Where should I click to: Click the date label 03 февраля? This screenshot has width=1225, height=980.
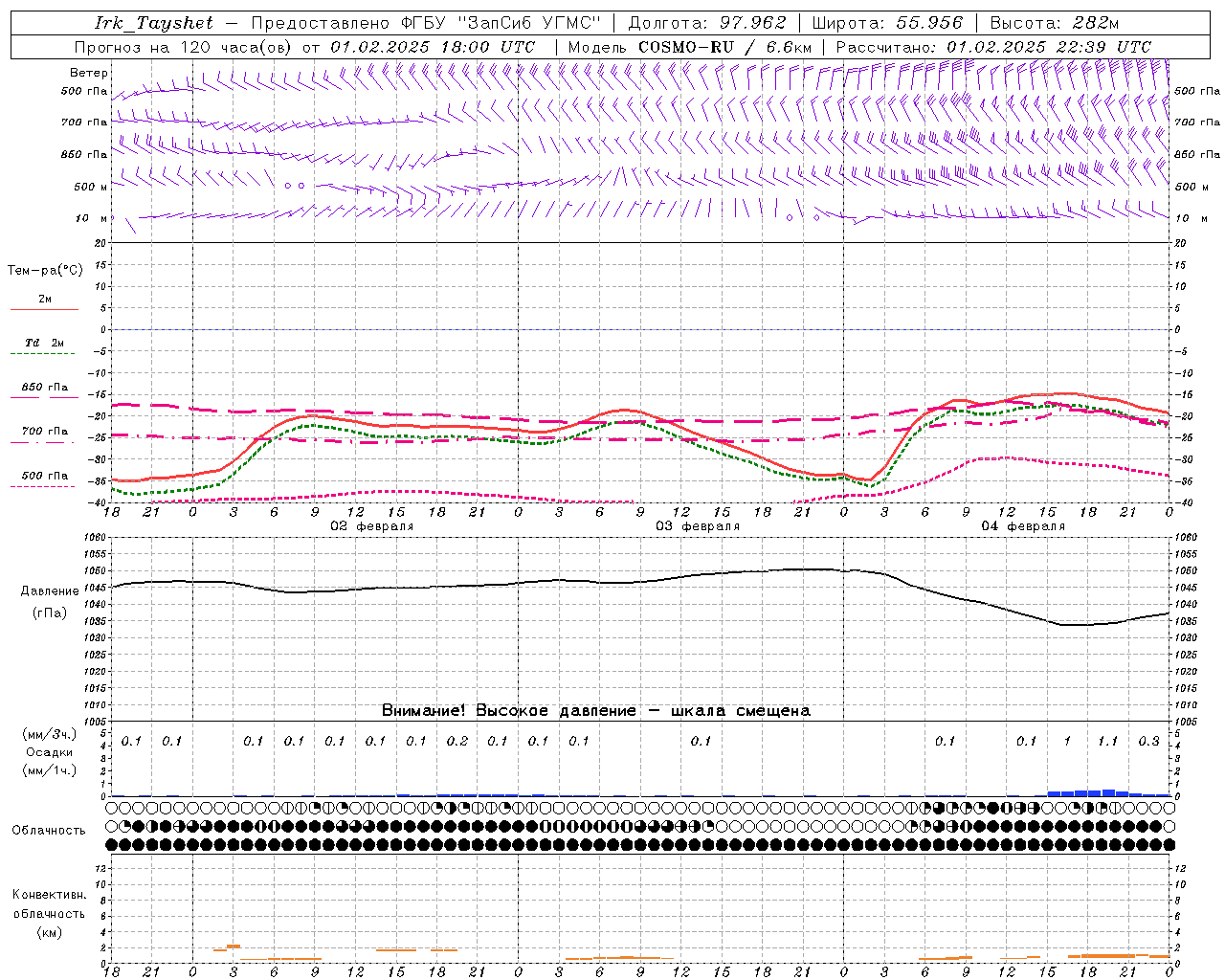(x=698, y=526)
